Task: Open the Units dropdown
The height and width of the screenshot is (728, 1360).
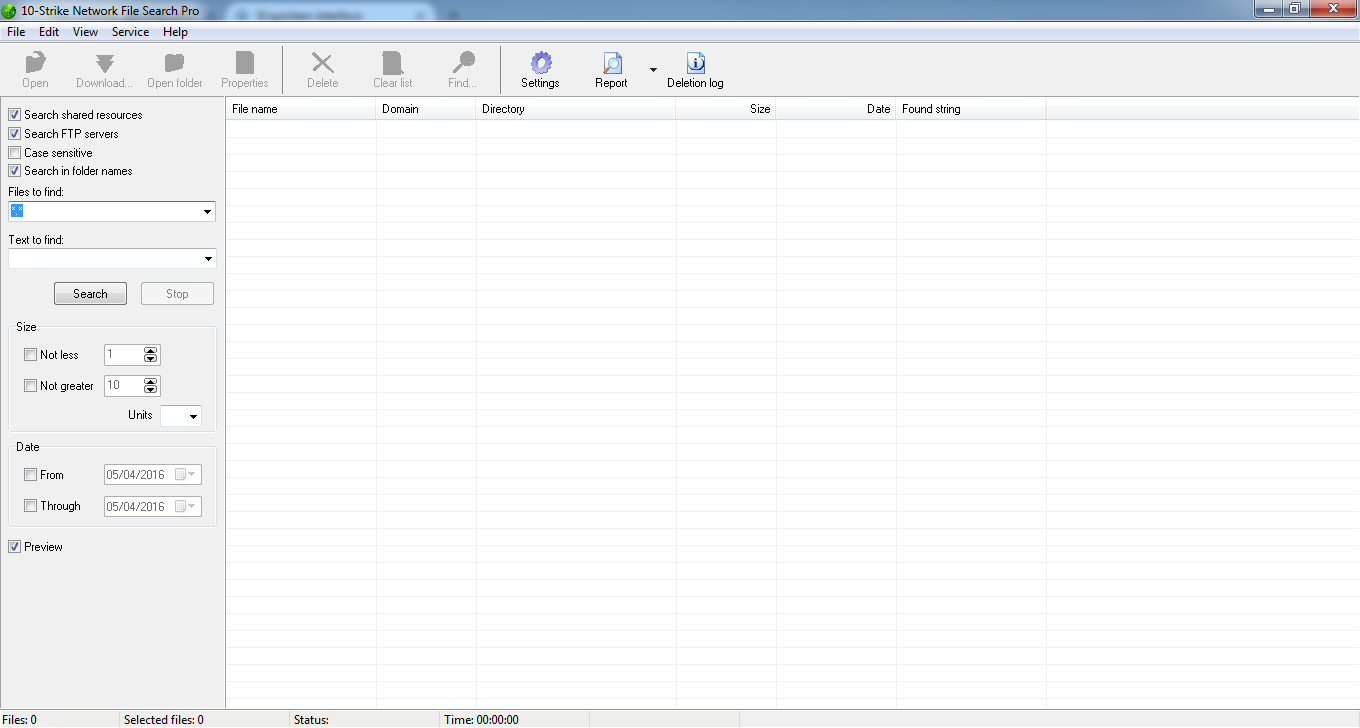Action: point(193,416)
